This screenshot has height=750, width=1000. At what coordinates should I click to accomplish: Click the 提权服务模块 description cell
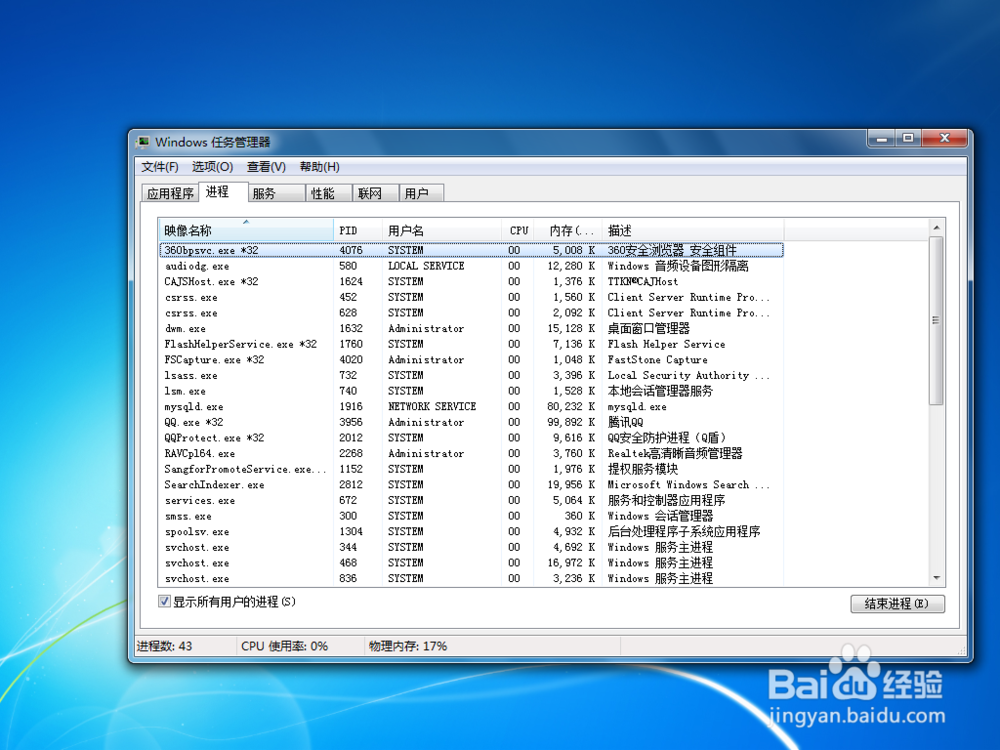point(643,469)
